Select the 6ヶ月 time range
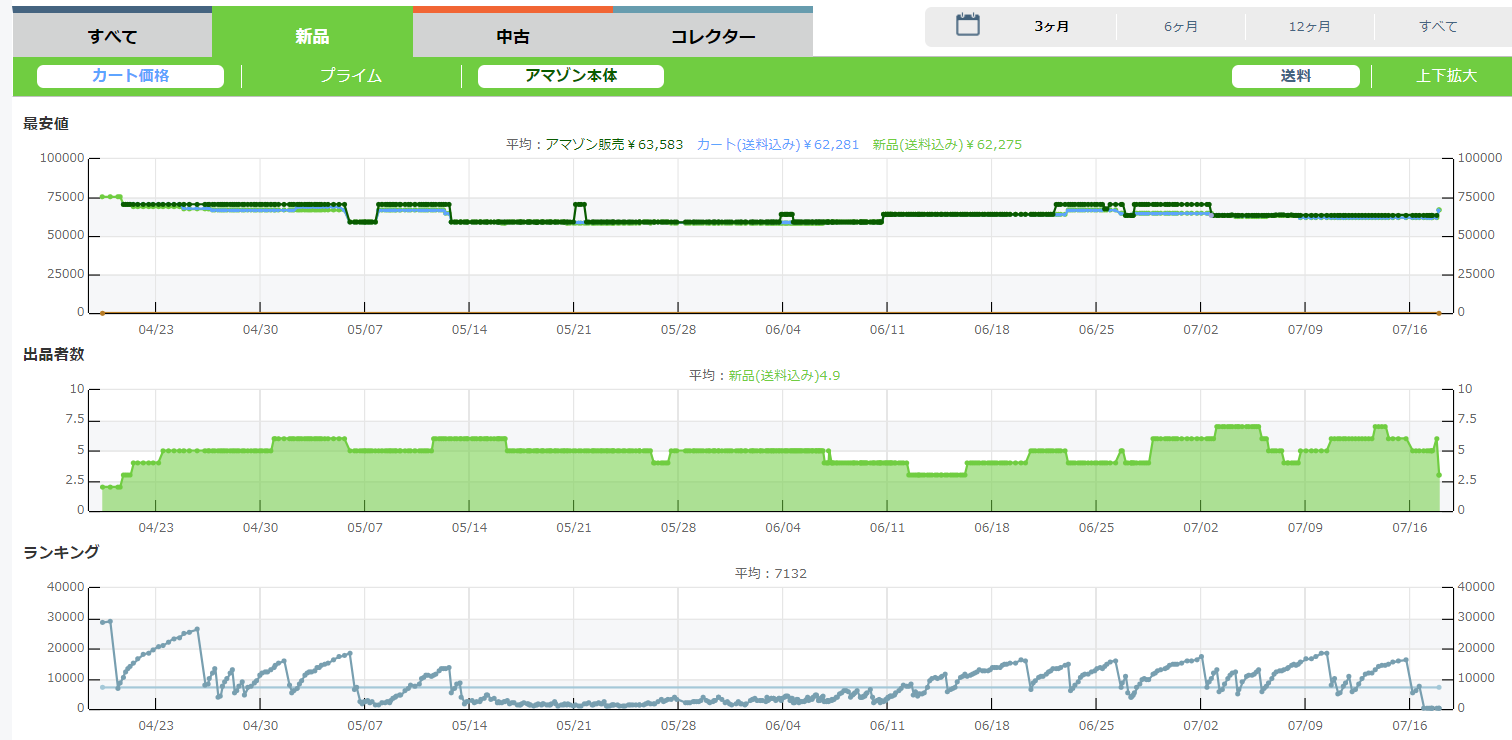The height and width of the screenshot is (740, 1512). click(x=1181, y=27)
